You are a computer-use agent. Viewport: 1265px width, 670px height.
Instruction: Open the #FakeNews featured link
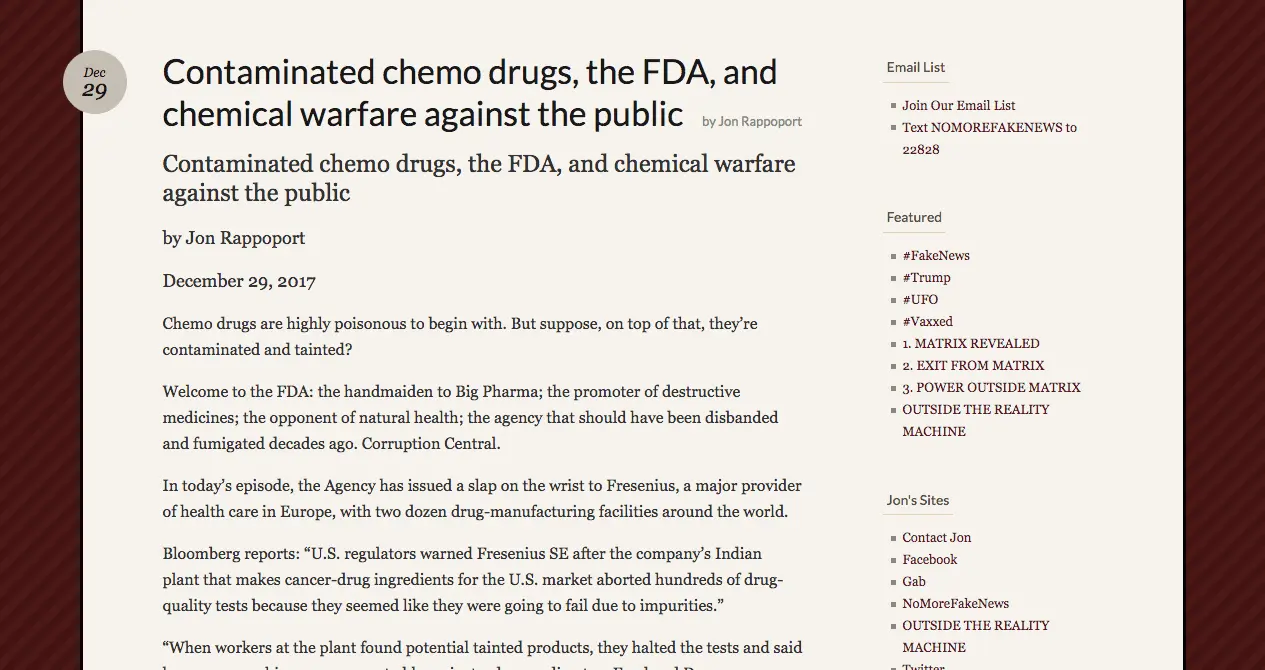pyautogui.click(x=935, y=255)
